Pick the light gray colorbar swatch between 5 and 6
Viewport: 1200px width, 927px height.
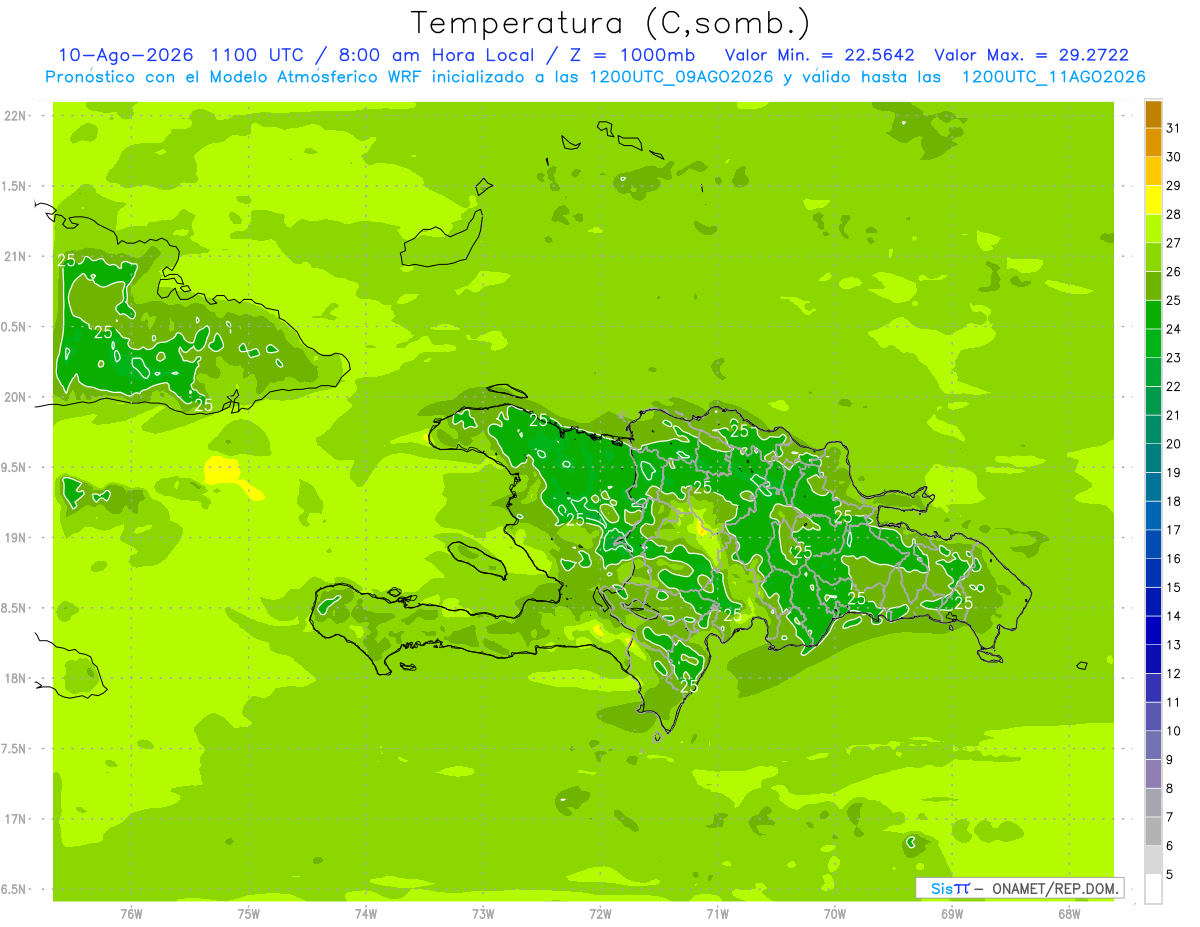click(1153, 860)
